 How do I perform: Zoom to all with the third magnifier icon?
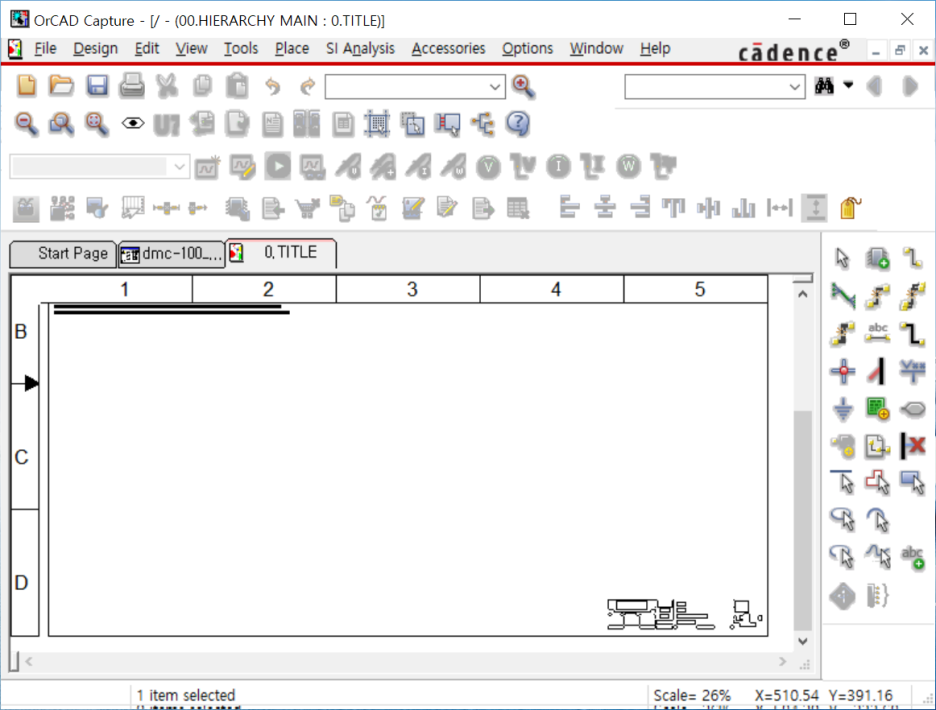click(96, 124)
